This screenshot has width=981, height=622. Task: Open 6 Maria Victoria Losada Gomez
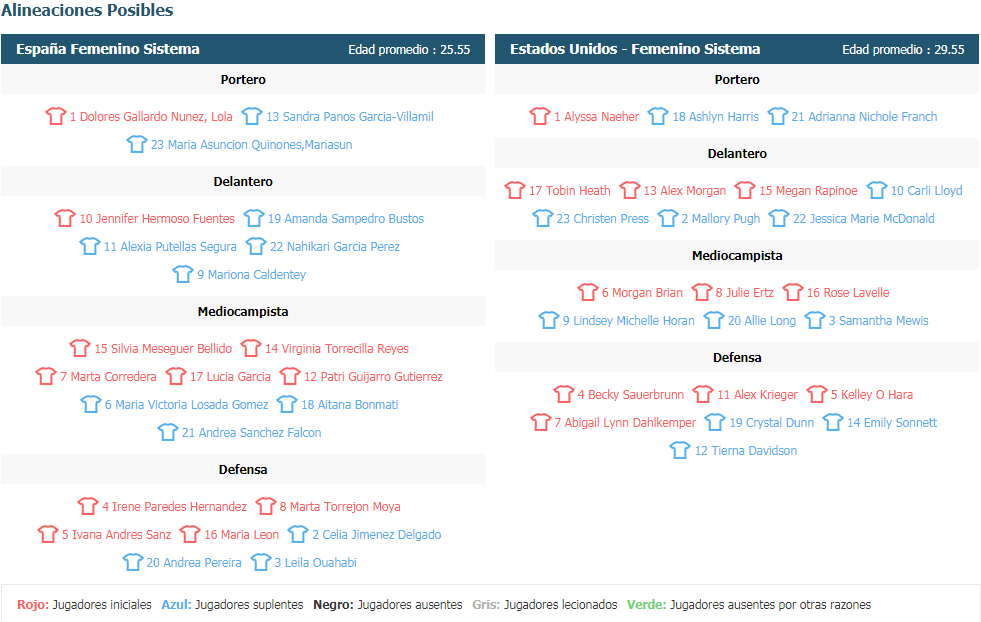coord(186,405)
